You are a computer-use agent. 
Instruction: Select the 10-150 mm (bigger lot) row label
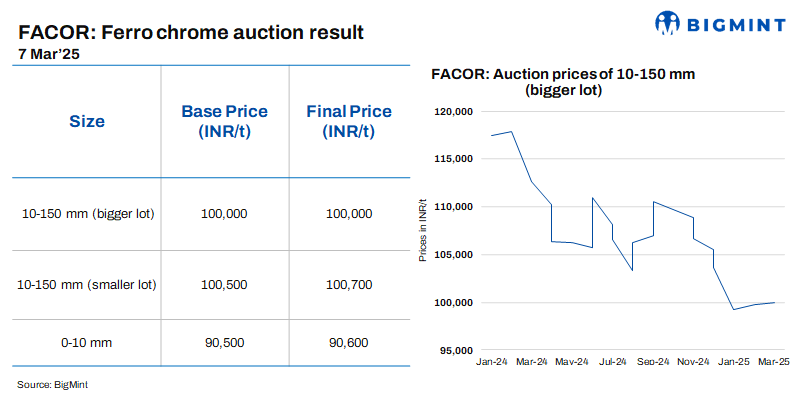click(87, 214)
